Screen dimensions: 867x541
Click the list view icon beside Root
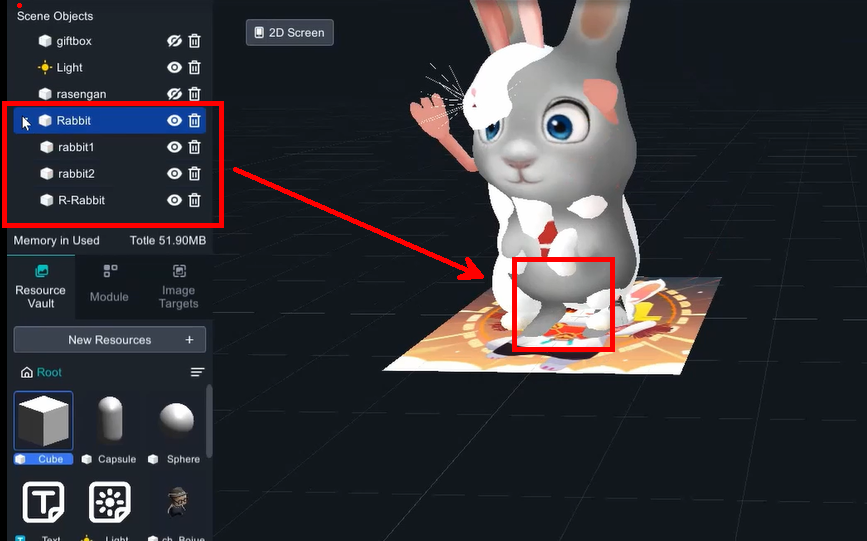click(197, 372)
